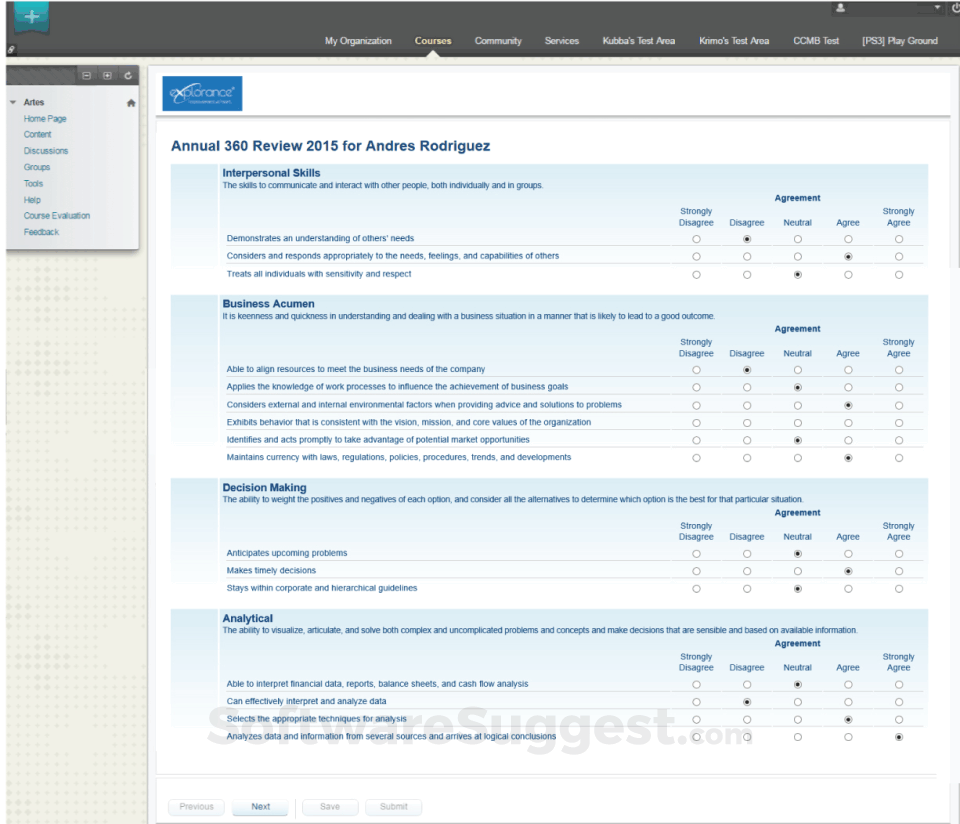Screen dimensions: 960x824
Task: Collapse the Artes tree section
Action: click(x=13, y=102)
